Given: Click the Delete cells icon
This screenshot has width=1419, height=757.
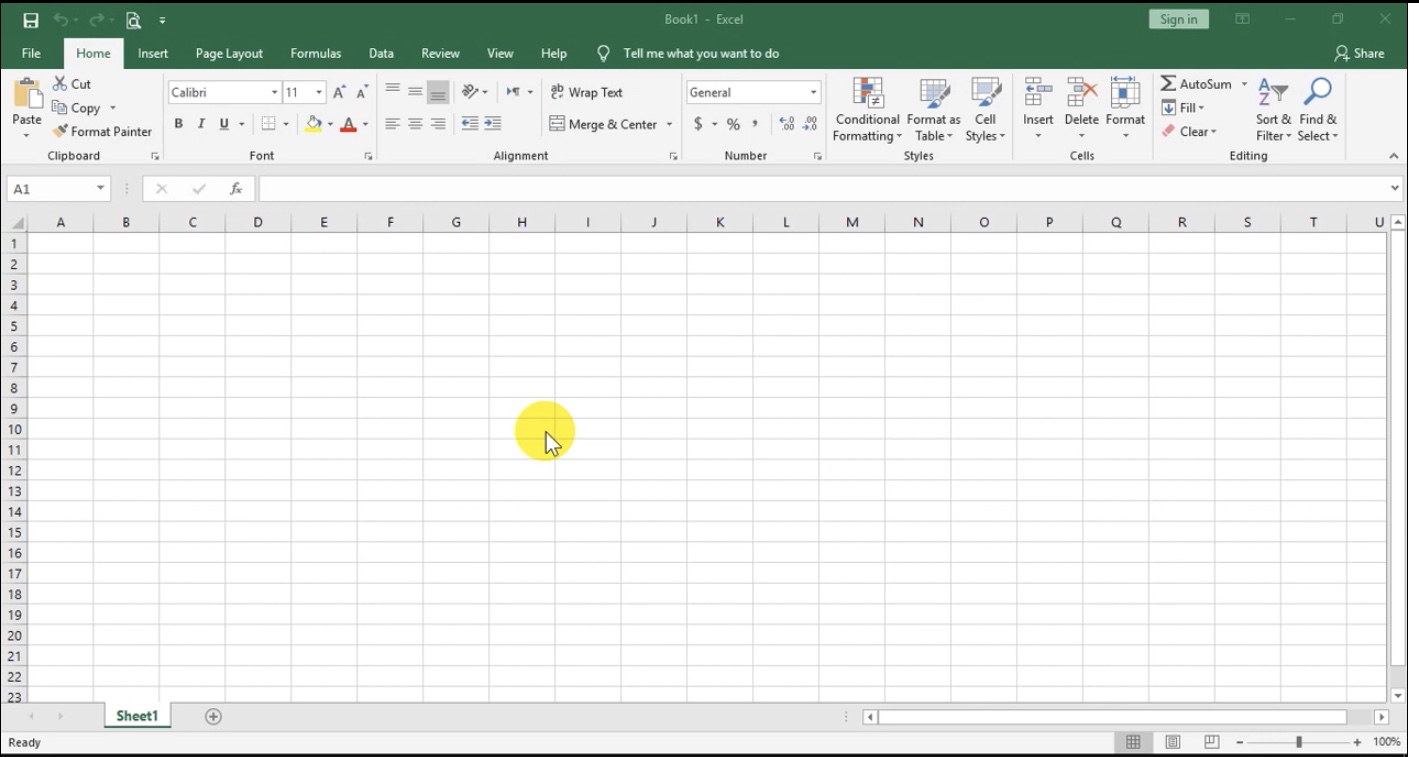Looking at the screenshot, I should tap(1081, 93).
